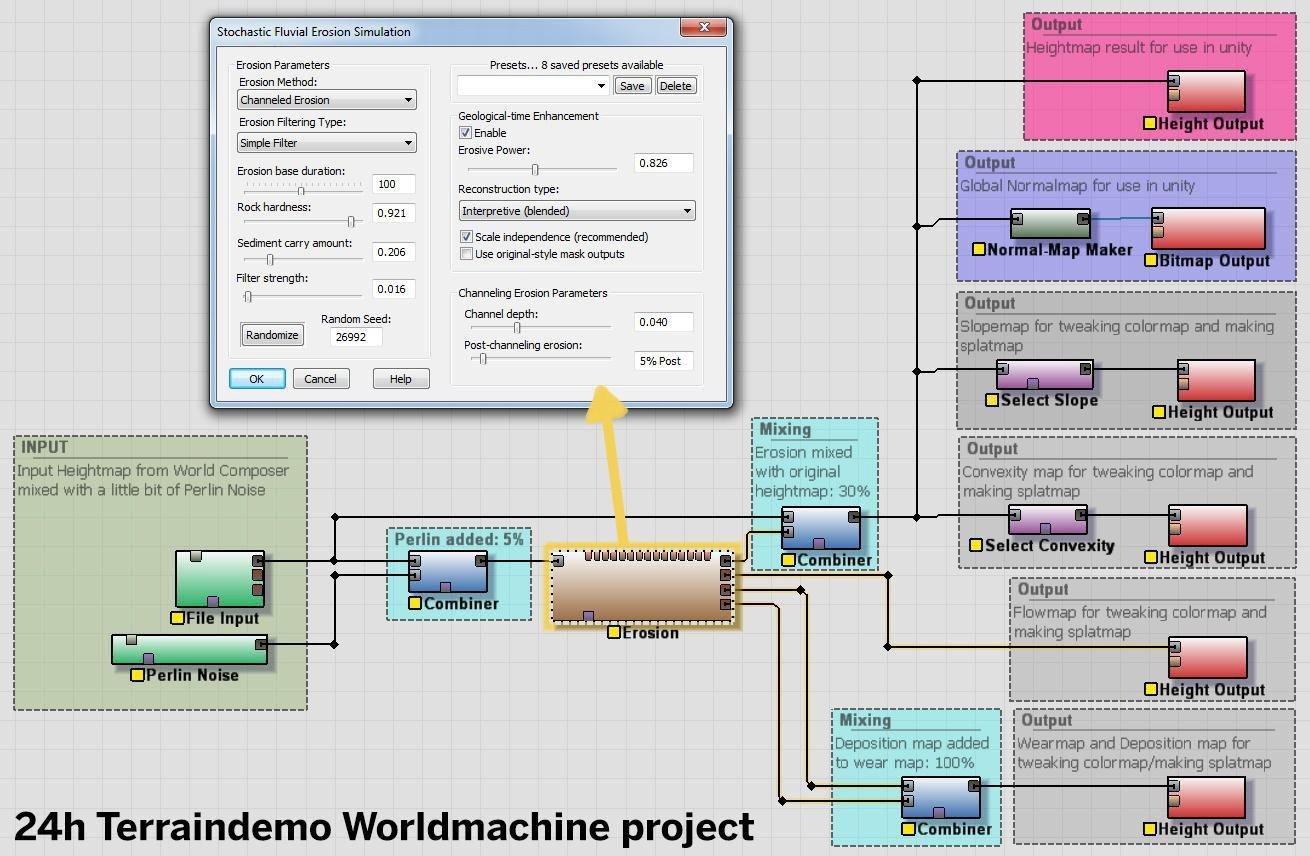Select the Select Convexity node
Screen dimensions: 1310x856
coord(1048,520)
